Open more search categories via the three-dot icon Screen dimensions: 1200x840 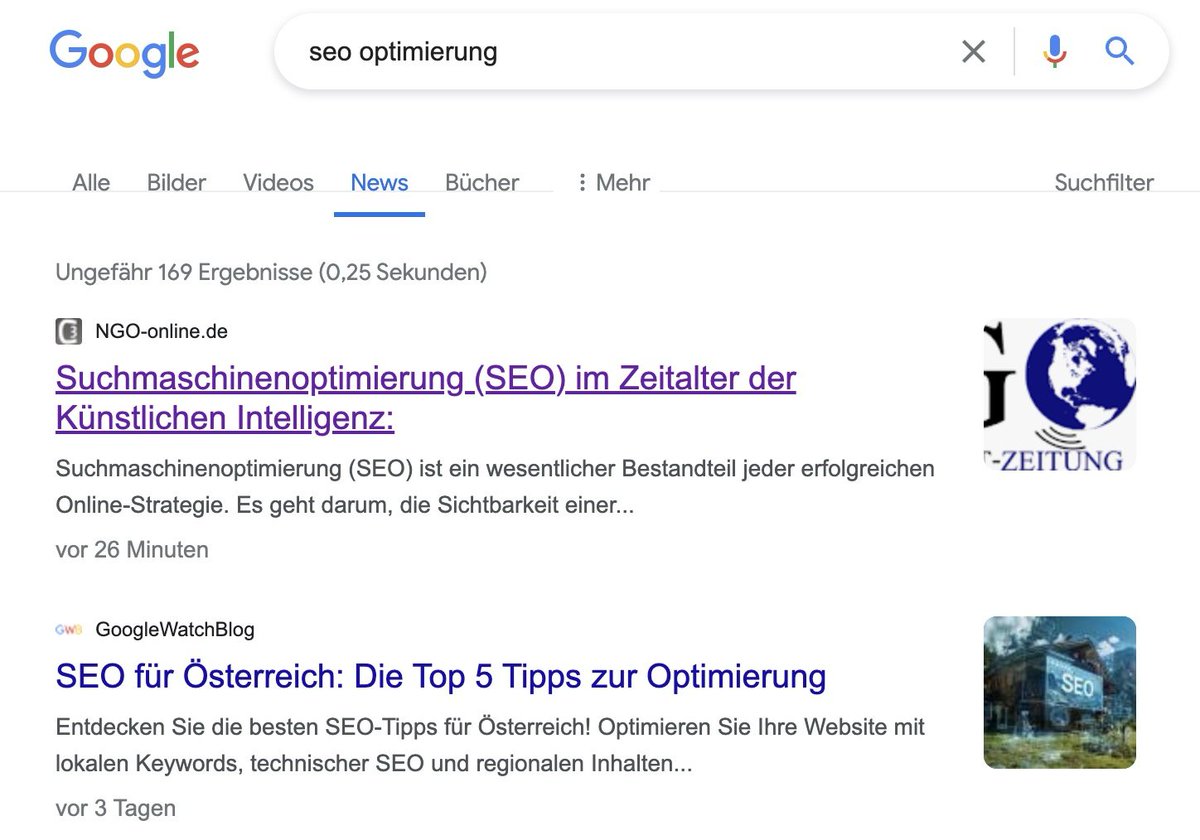coord(581,182)
